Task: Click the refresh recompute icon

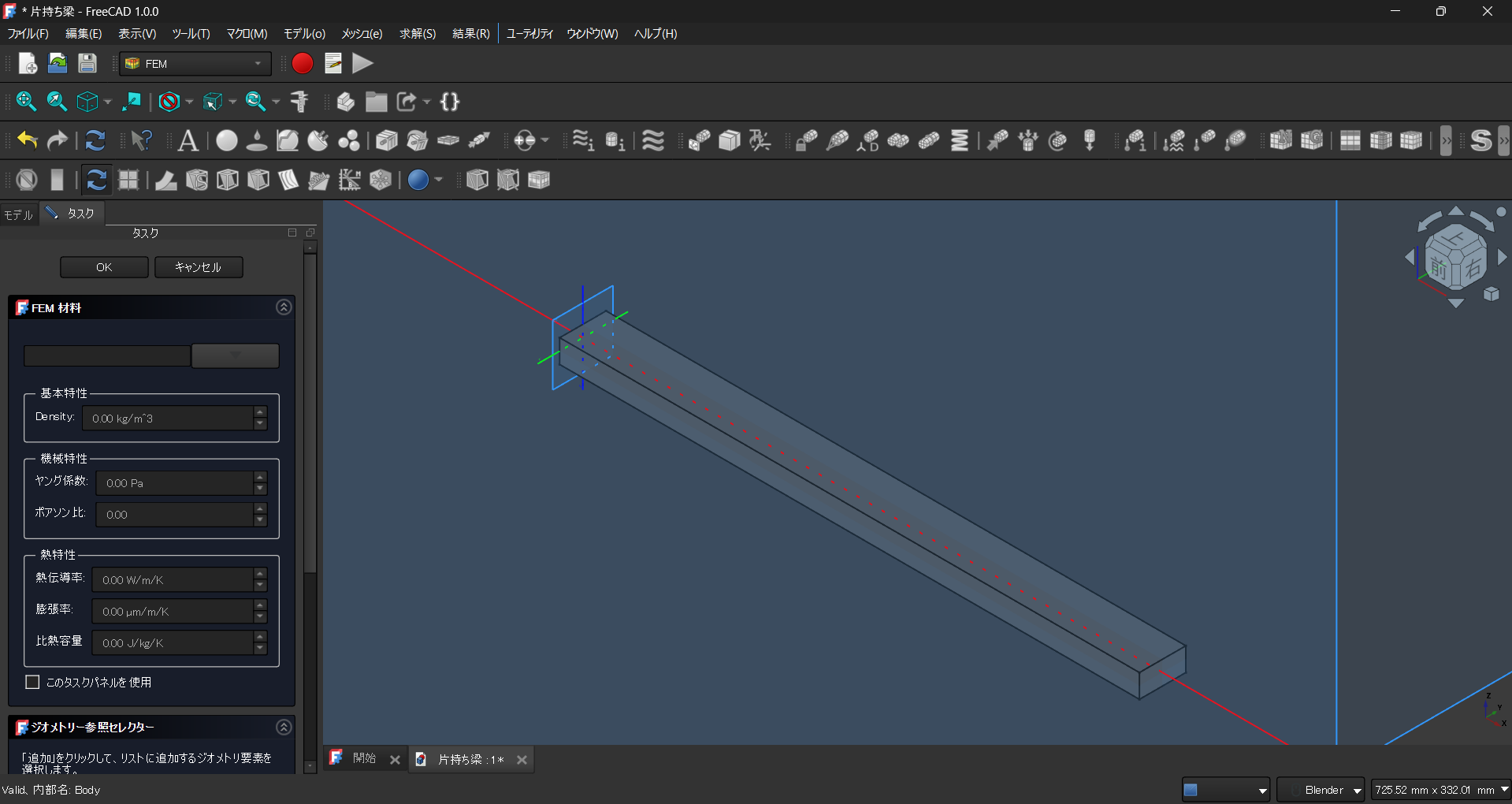Action: [95, 140]
